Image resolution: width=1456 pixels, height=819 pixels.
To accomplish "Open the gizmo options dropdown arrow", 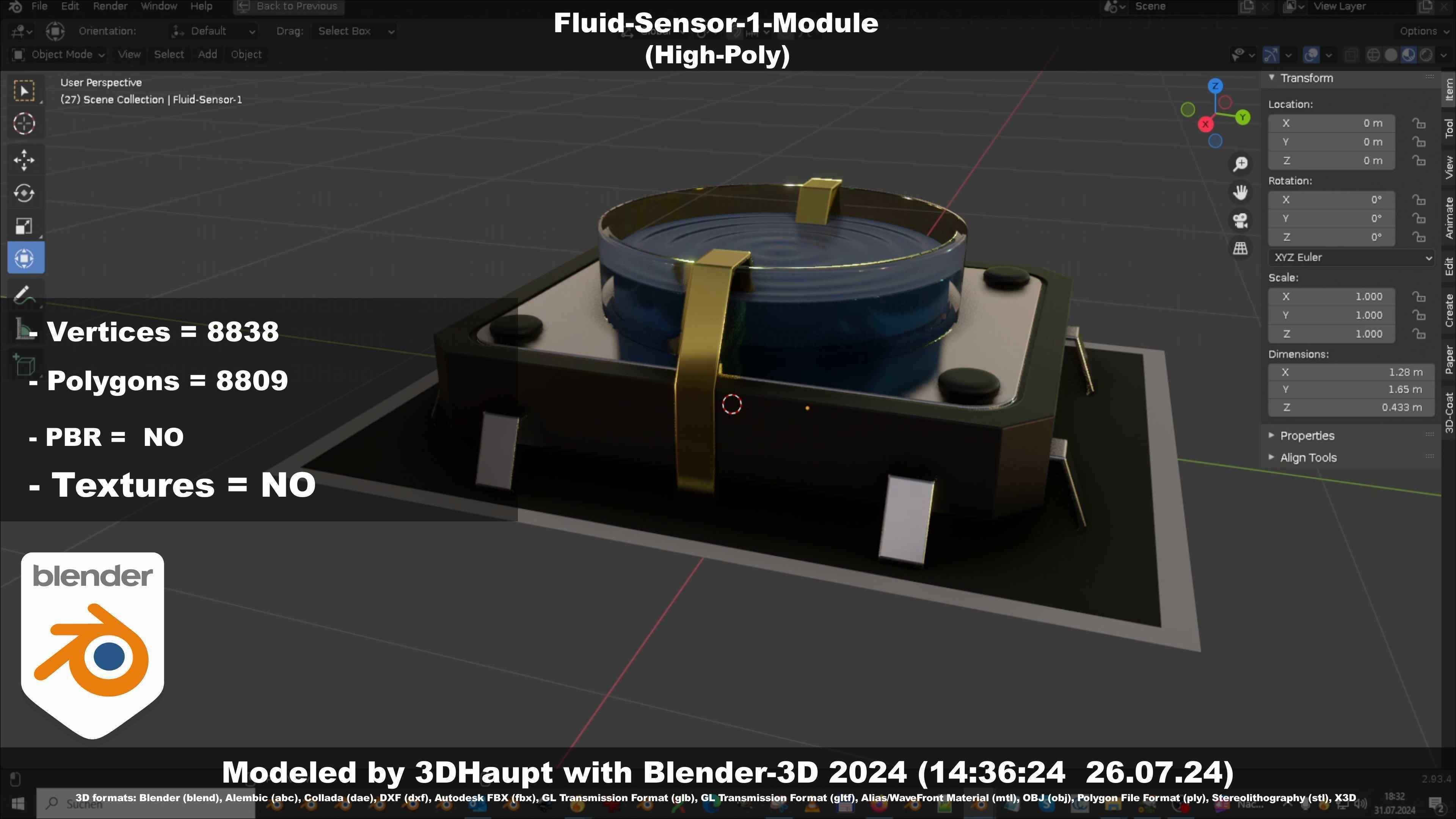I will coord(1289,55).
